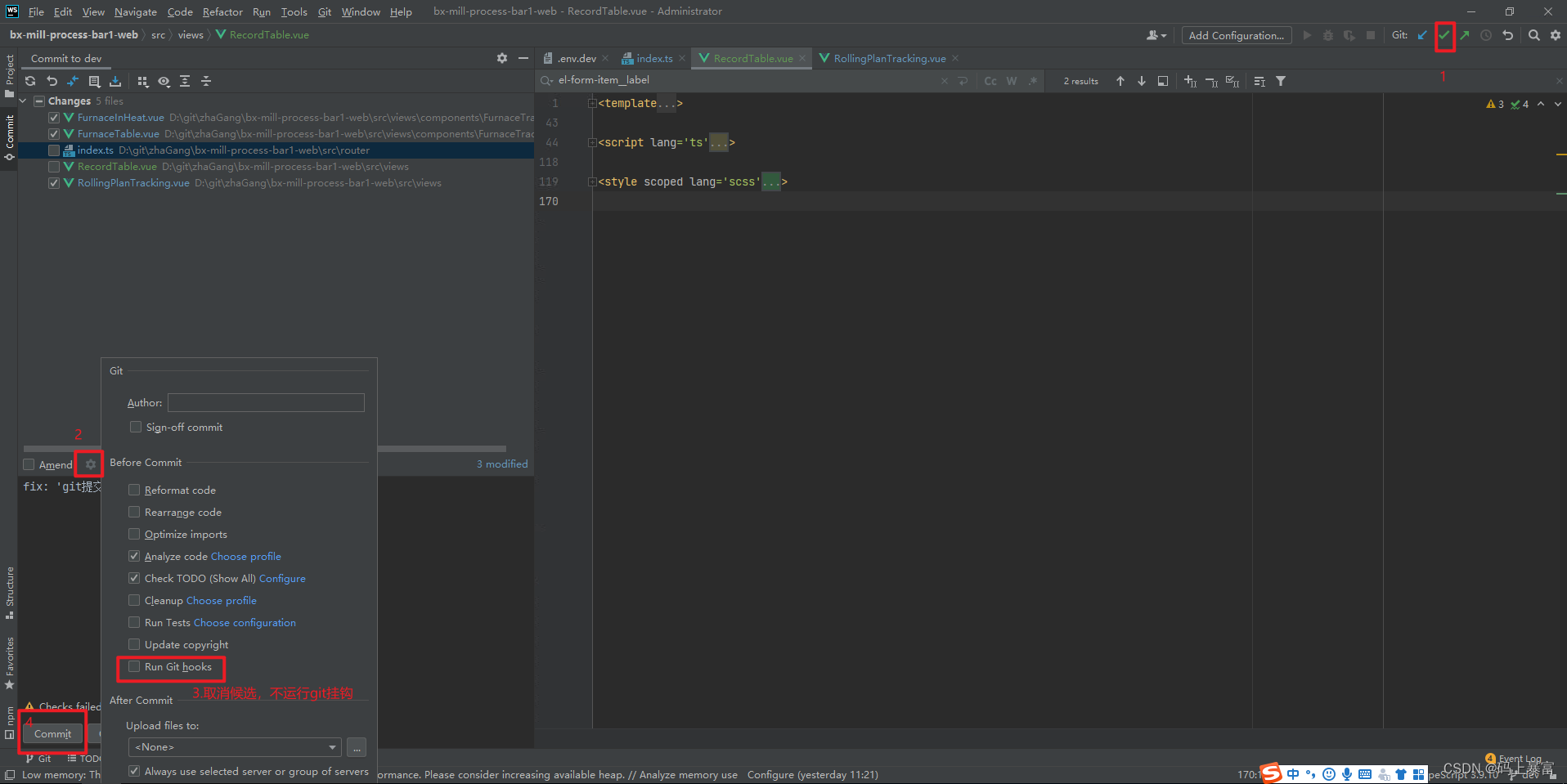Check RecordTable.vue for commit
Screen dimensions: 1567x784
point(54,167)
